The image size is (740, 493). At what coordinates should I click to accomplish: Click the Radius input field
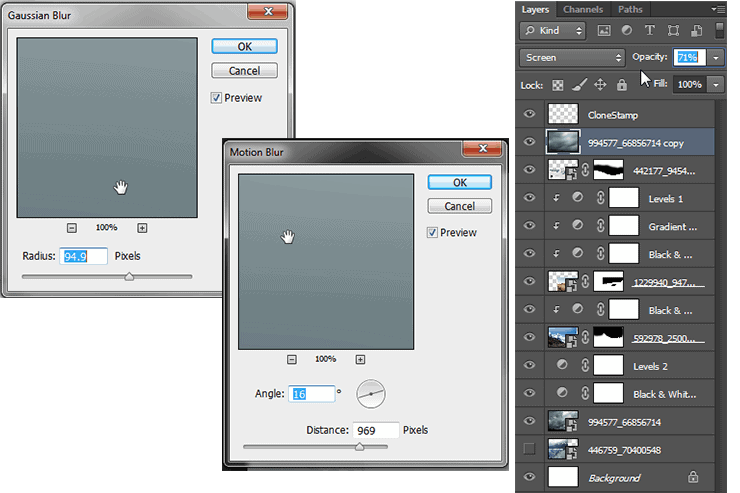(x=84, y=256)
